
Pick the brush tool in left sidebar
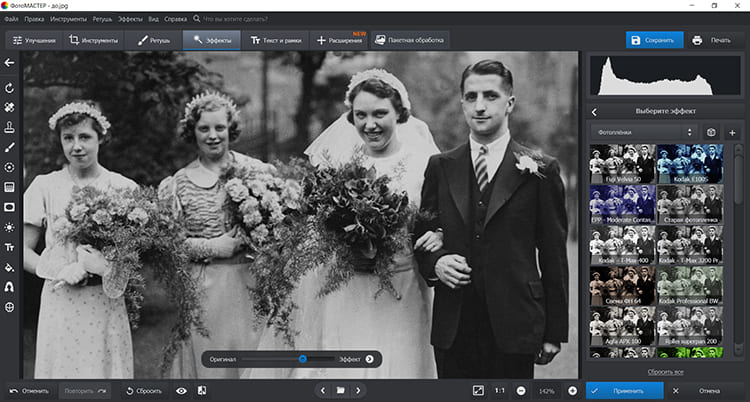[x=9, y=147]
